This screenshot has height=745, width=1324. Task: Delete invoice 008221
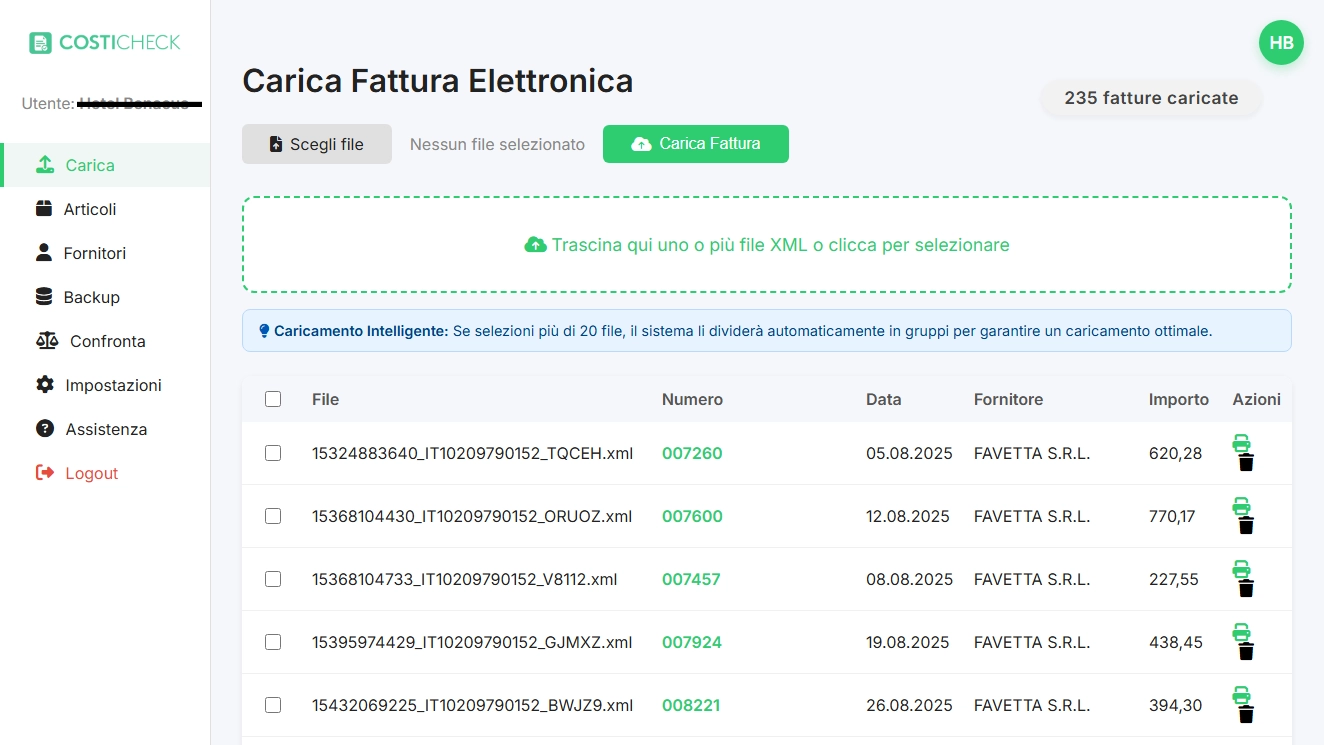1246,714
